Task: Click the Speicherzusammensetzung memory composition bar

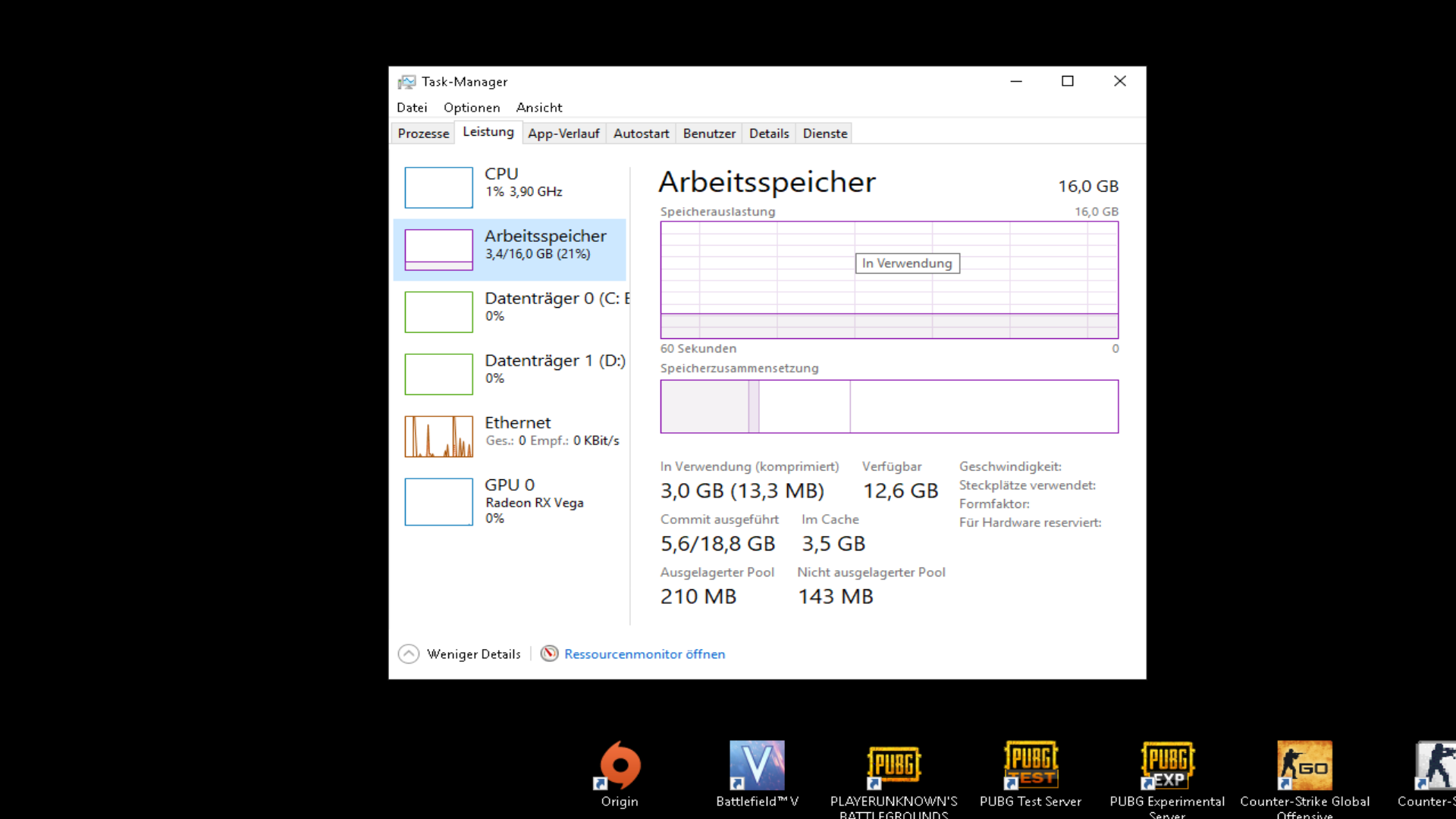Action: (x=889, y=406)
